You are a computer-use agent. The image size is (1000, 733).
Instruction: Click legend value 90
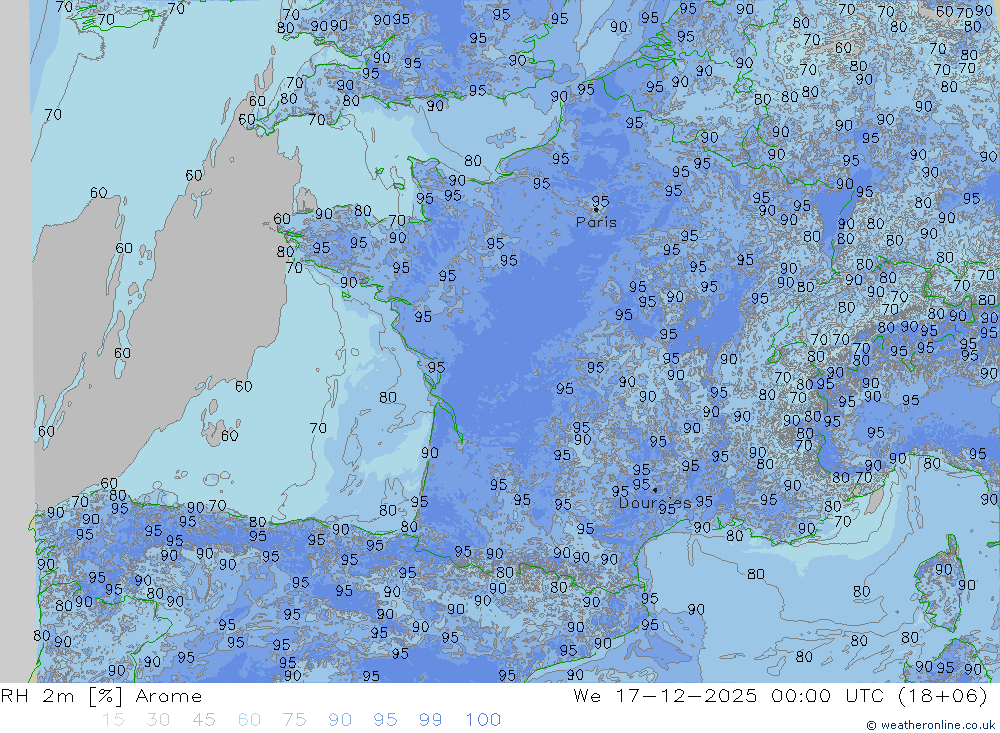[x=340, y=720]
